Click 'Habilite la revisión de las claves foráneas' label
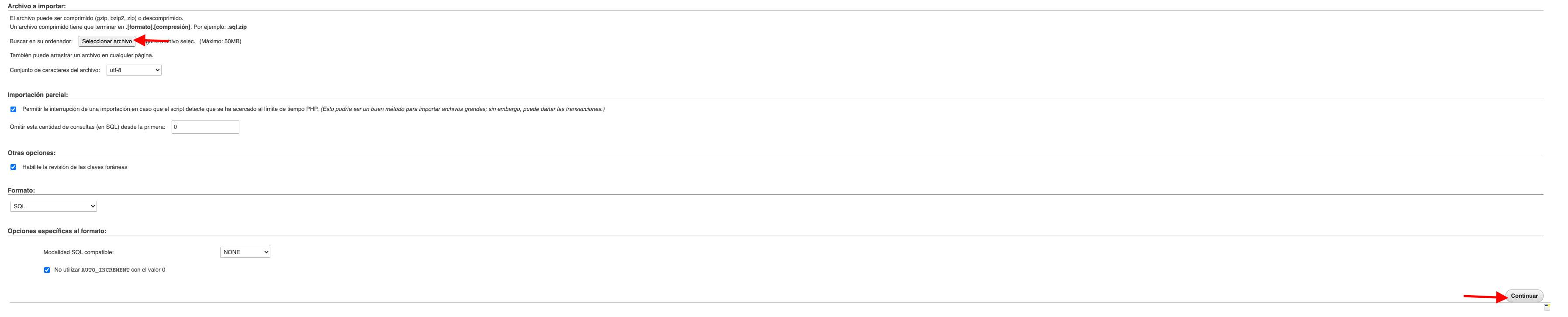Screen dimensions: 1568x317 [x=75, y=167]
